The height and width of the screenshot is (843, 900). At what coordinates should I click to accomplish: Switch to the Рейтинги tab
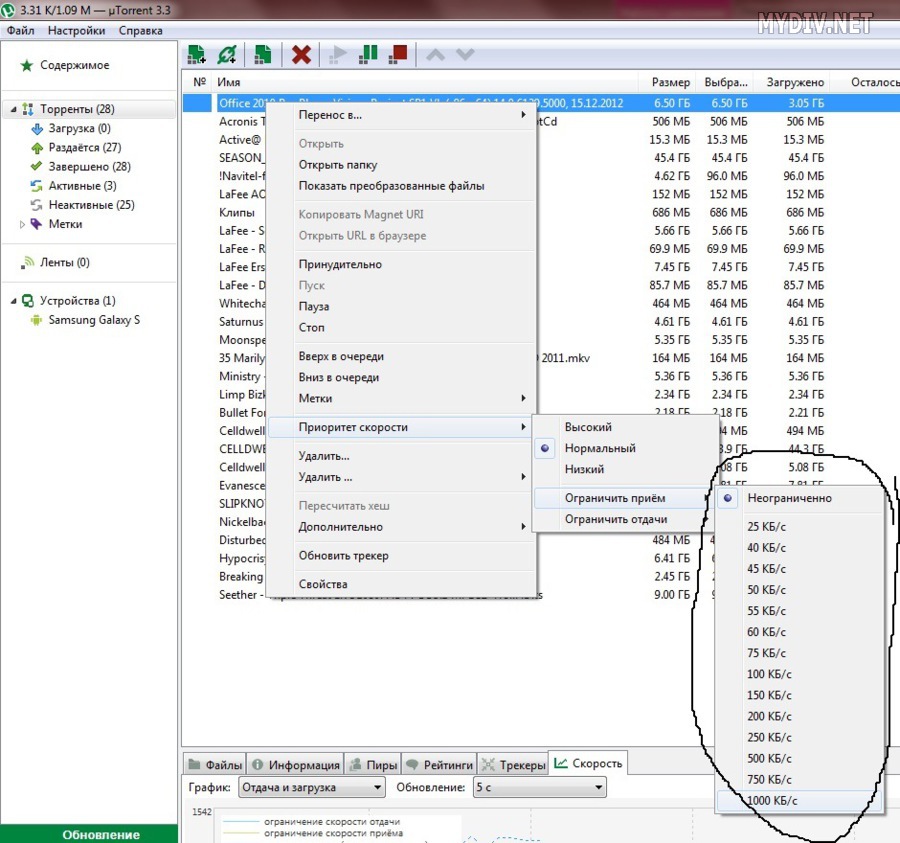point(440,765)
